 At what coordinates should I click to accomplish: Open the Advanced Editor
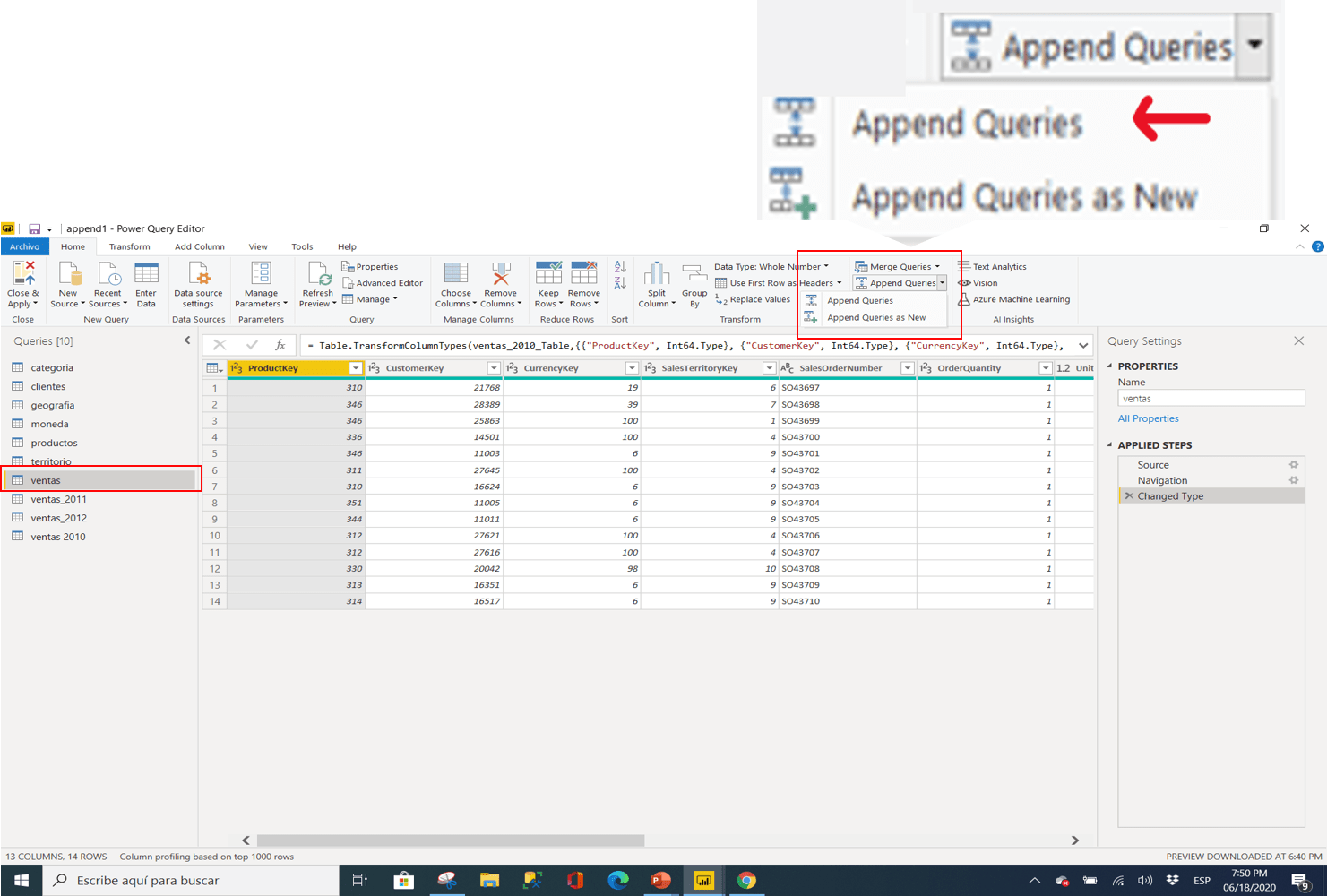click(x=383, y=282)
